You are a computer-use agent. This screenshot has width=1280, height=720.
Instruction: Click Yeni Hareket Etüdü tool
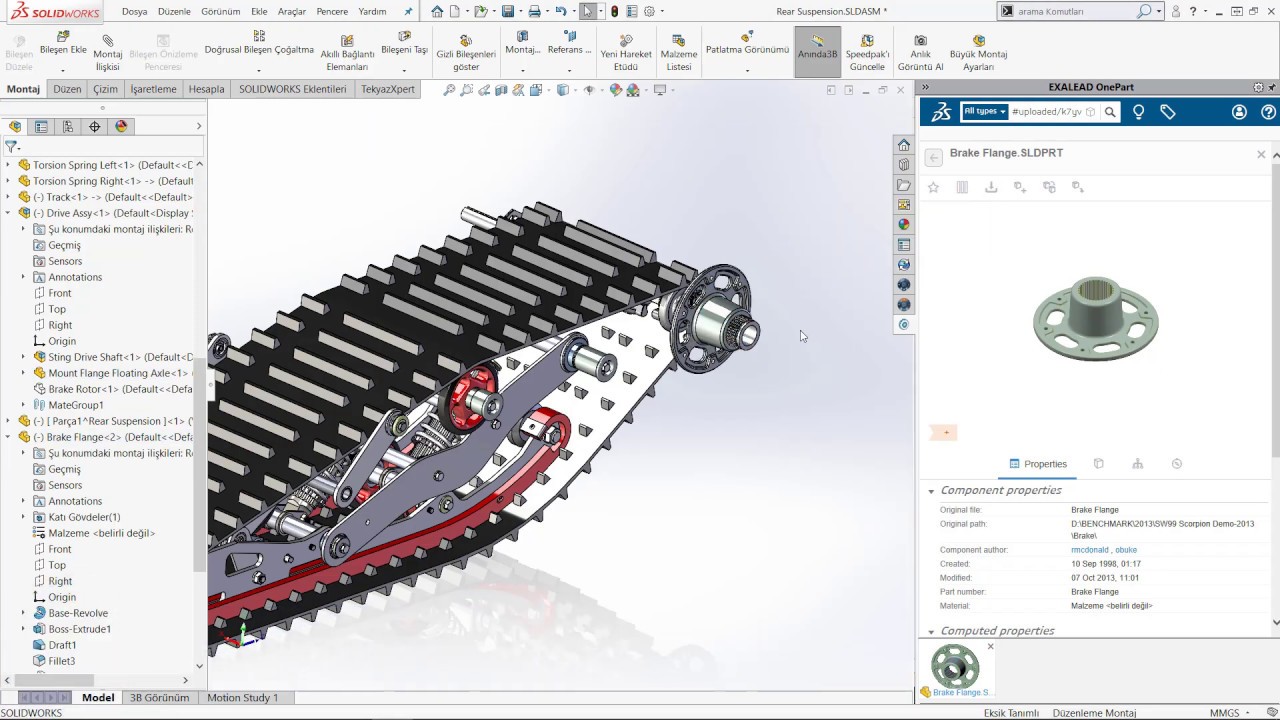coord(626,54)
